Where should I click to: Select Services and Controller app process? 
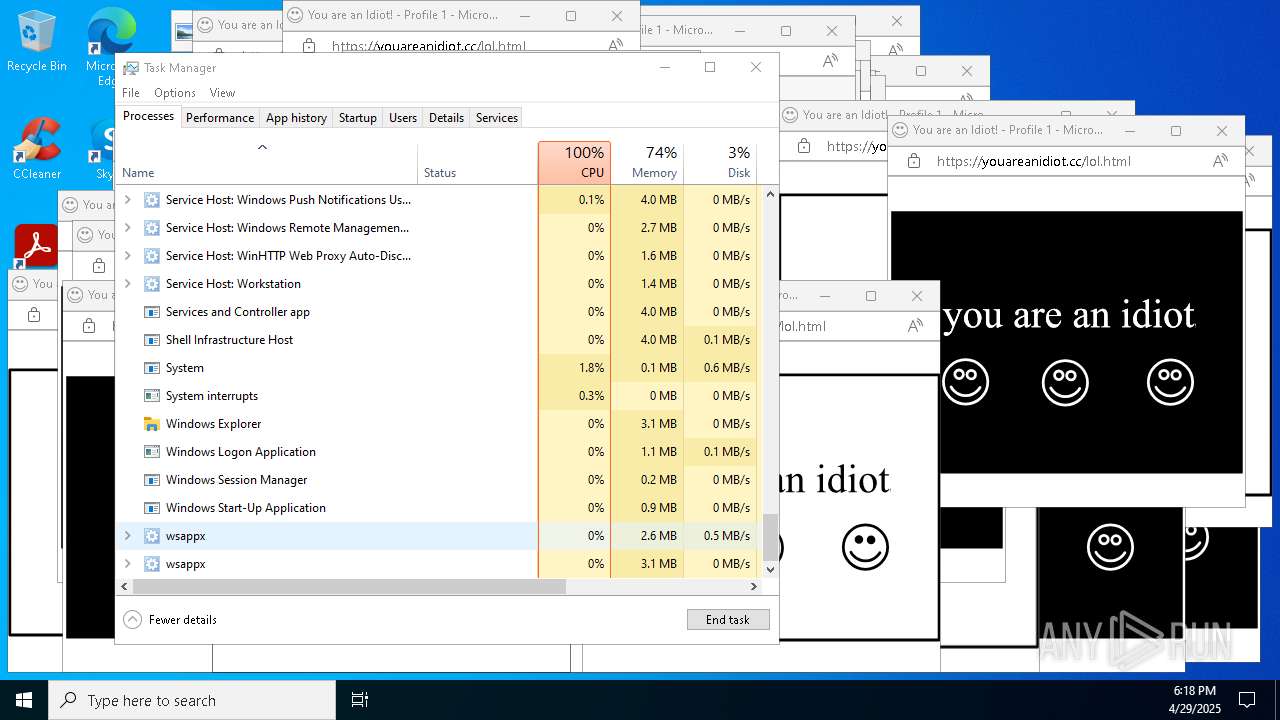437,311
